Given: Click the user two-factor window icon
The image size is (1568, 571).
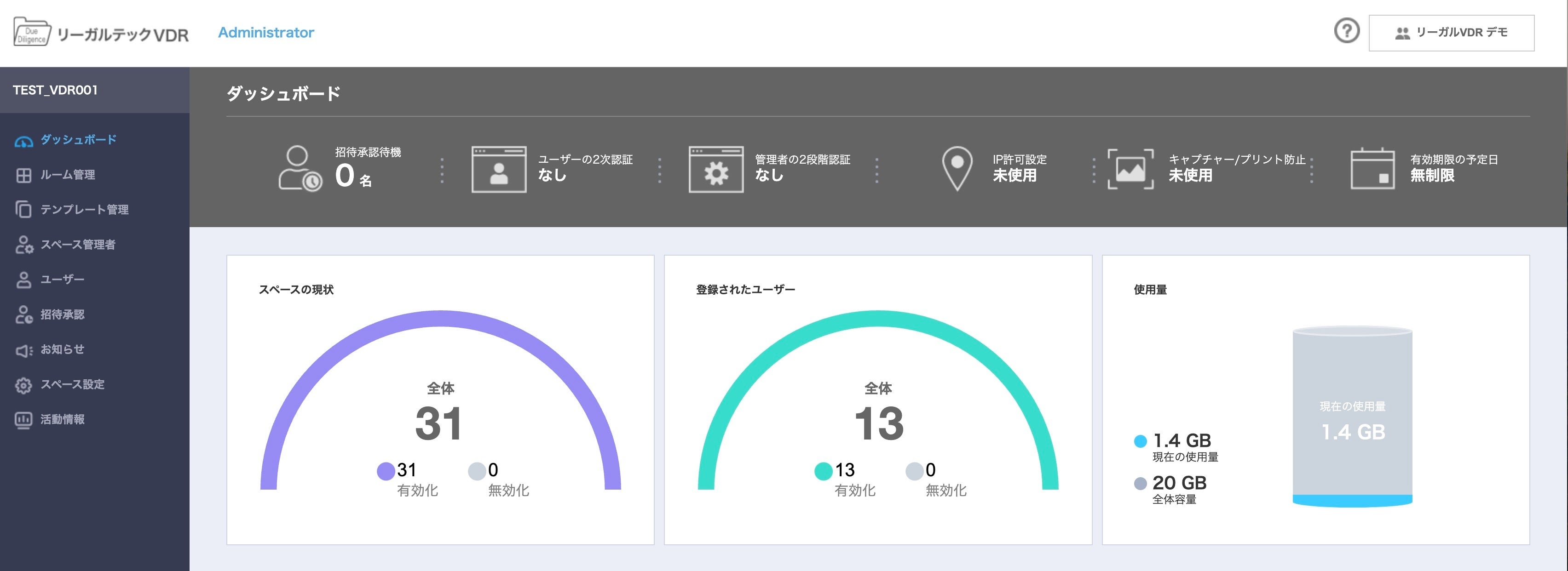Looking at the screenshot, I should (499, 169).
